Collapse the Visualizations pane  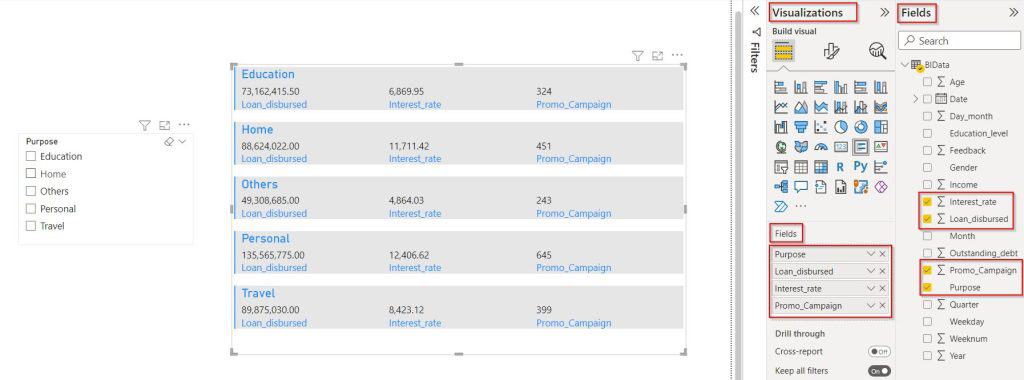[885, 12]
